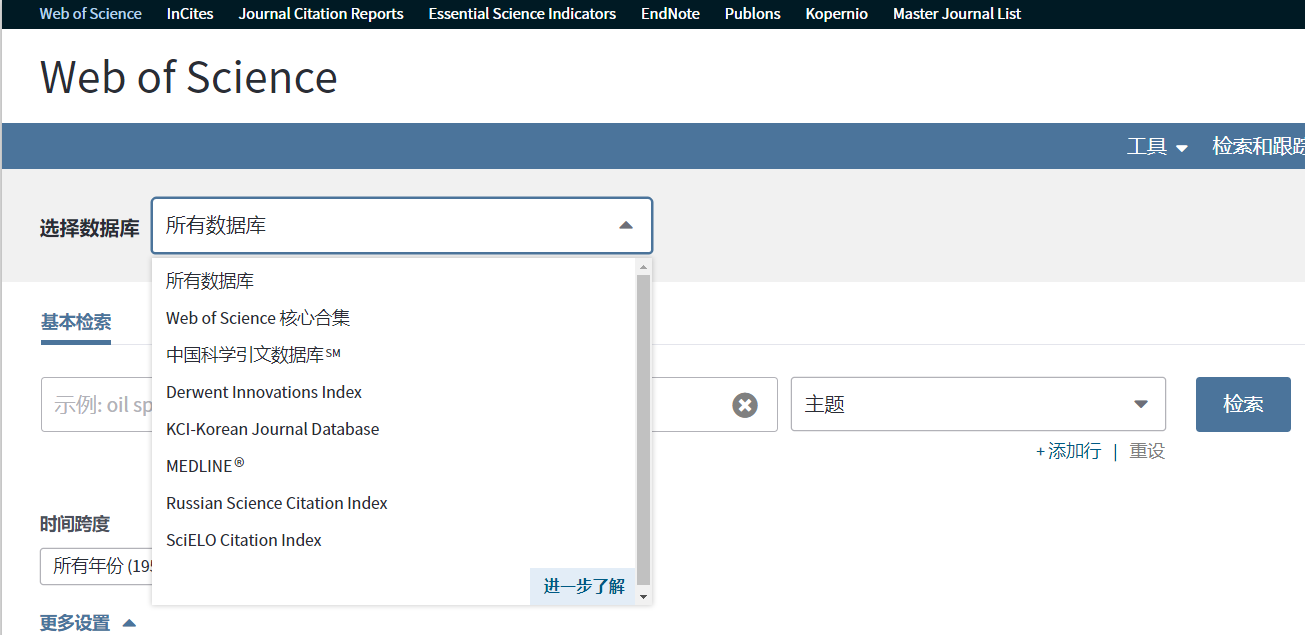Viewport: 1305px width, 635px height.
Task: Open the 所有年份 time span dropdown
Action: click(x=96, y=566)
